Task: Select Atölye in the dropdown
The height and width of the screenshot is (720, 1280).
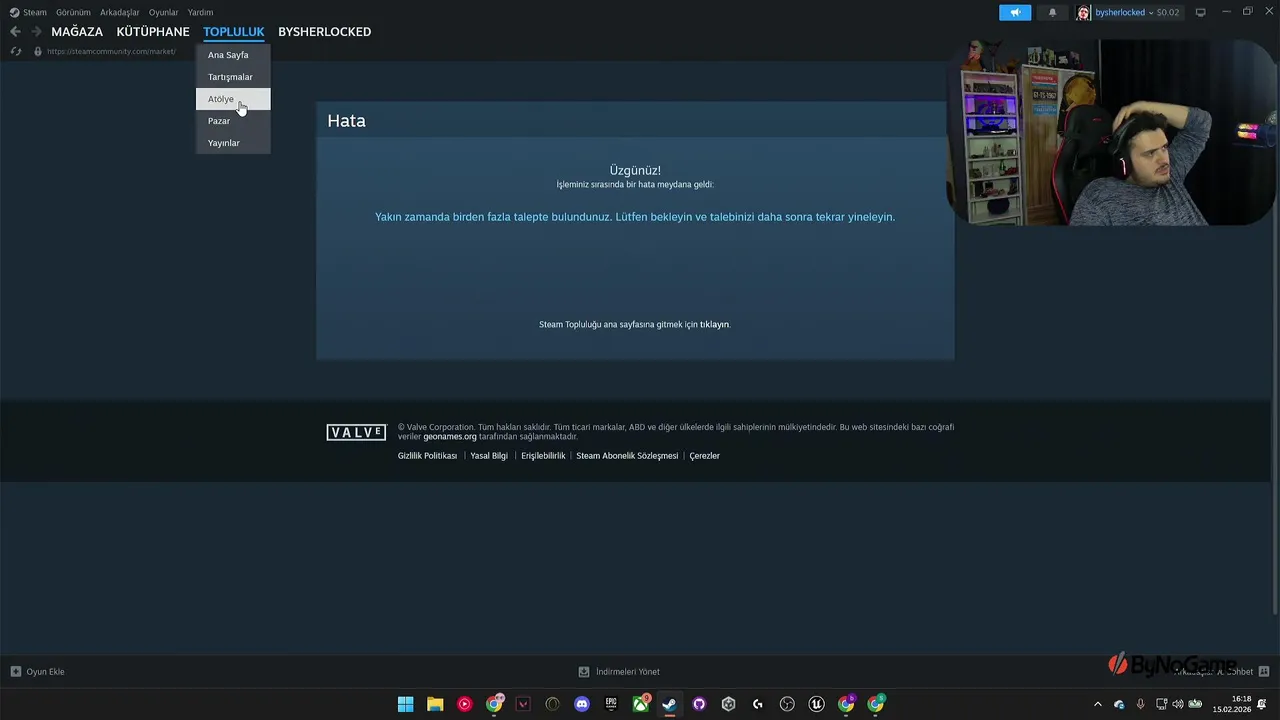Action: point(233,99)
